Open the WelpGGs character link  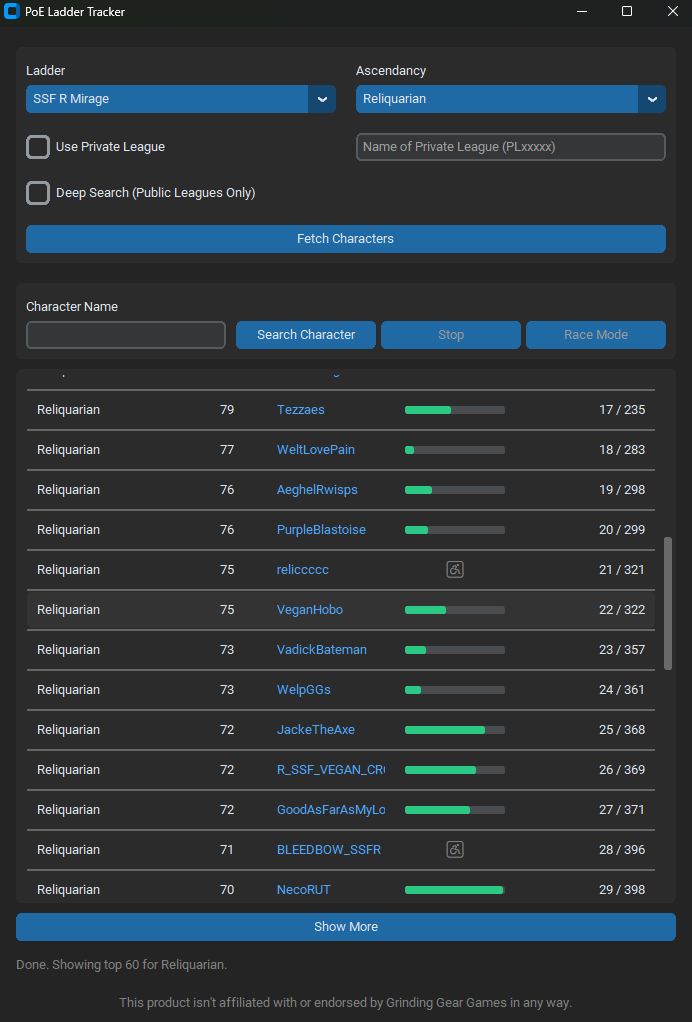tap(304, 690)
